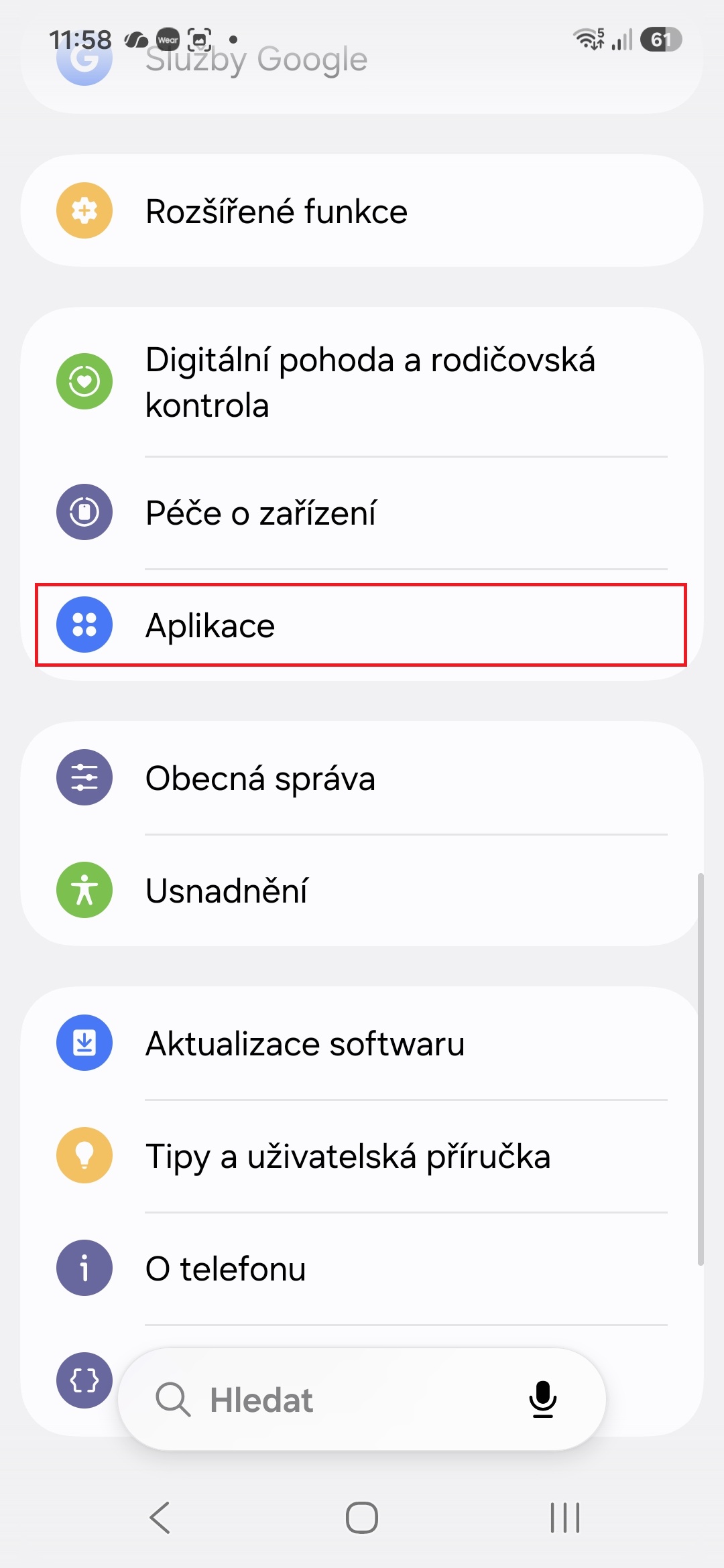The height and width of the screenshot is (1568, 724).
Task: Click the vertical scrollbar on right edge
Action: [701, 1069]
